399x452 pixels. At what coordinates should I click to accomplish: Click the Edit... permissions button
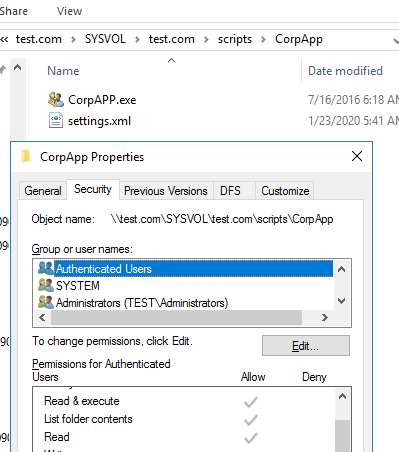pyautogui.click(x=306, y=346)
